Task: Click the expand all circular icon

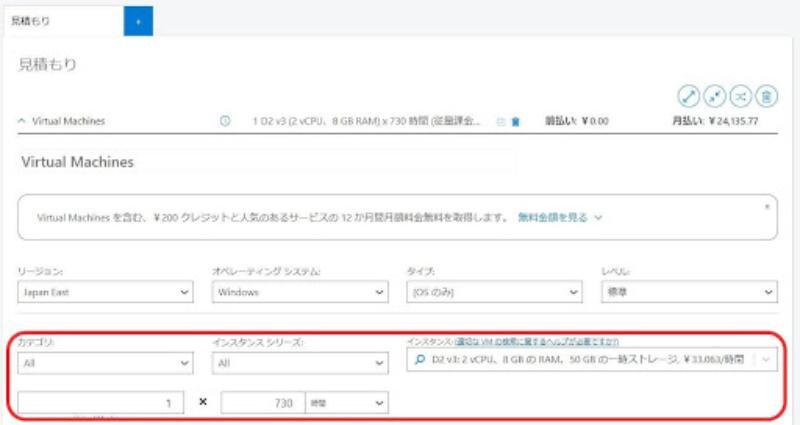Action: [688, 96]
